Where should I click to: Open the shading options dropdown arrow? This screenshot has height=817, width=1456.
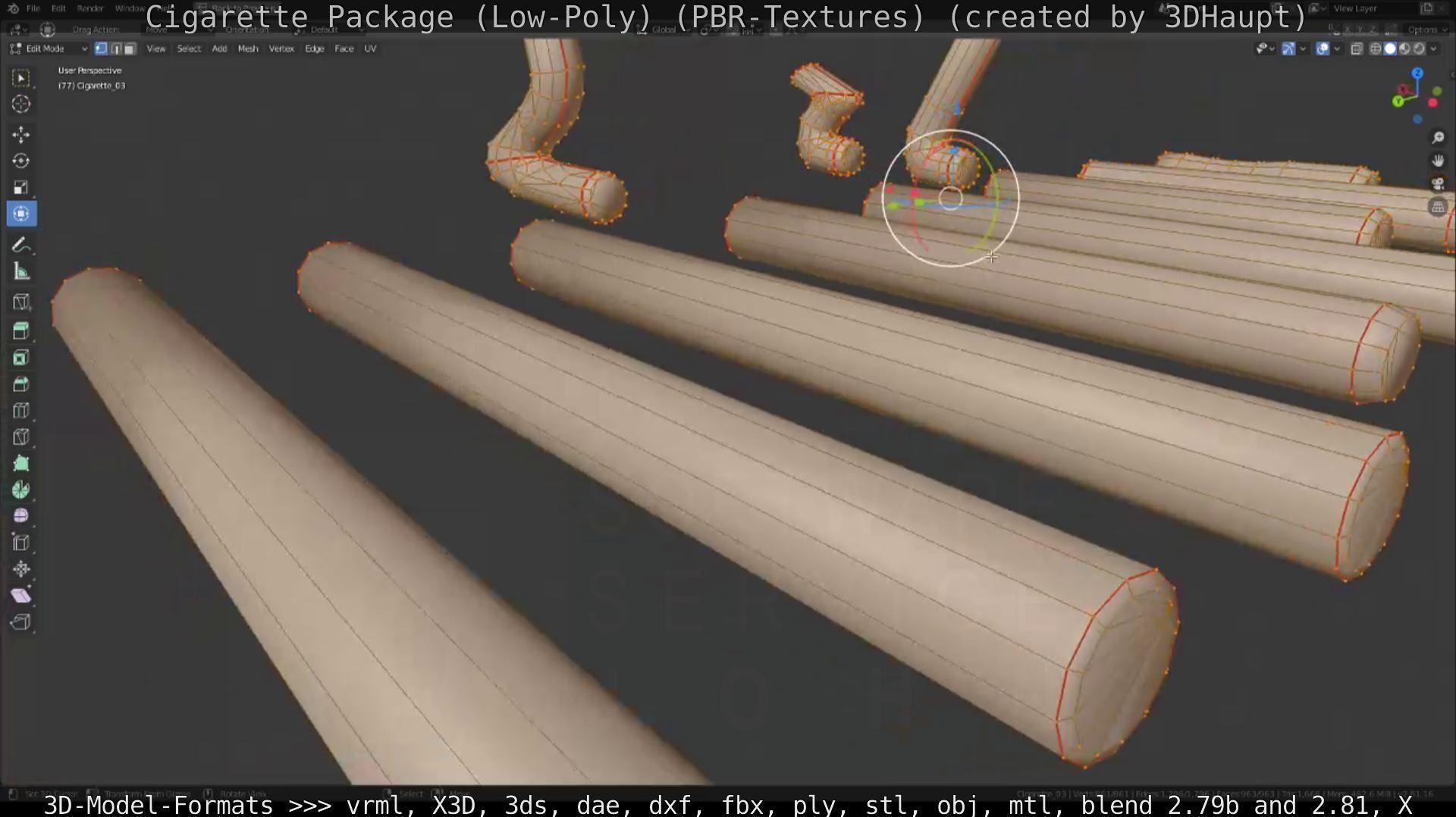coord(1433,49)
